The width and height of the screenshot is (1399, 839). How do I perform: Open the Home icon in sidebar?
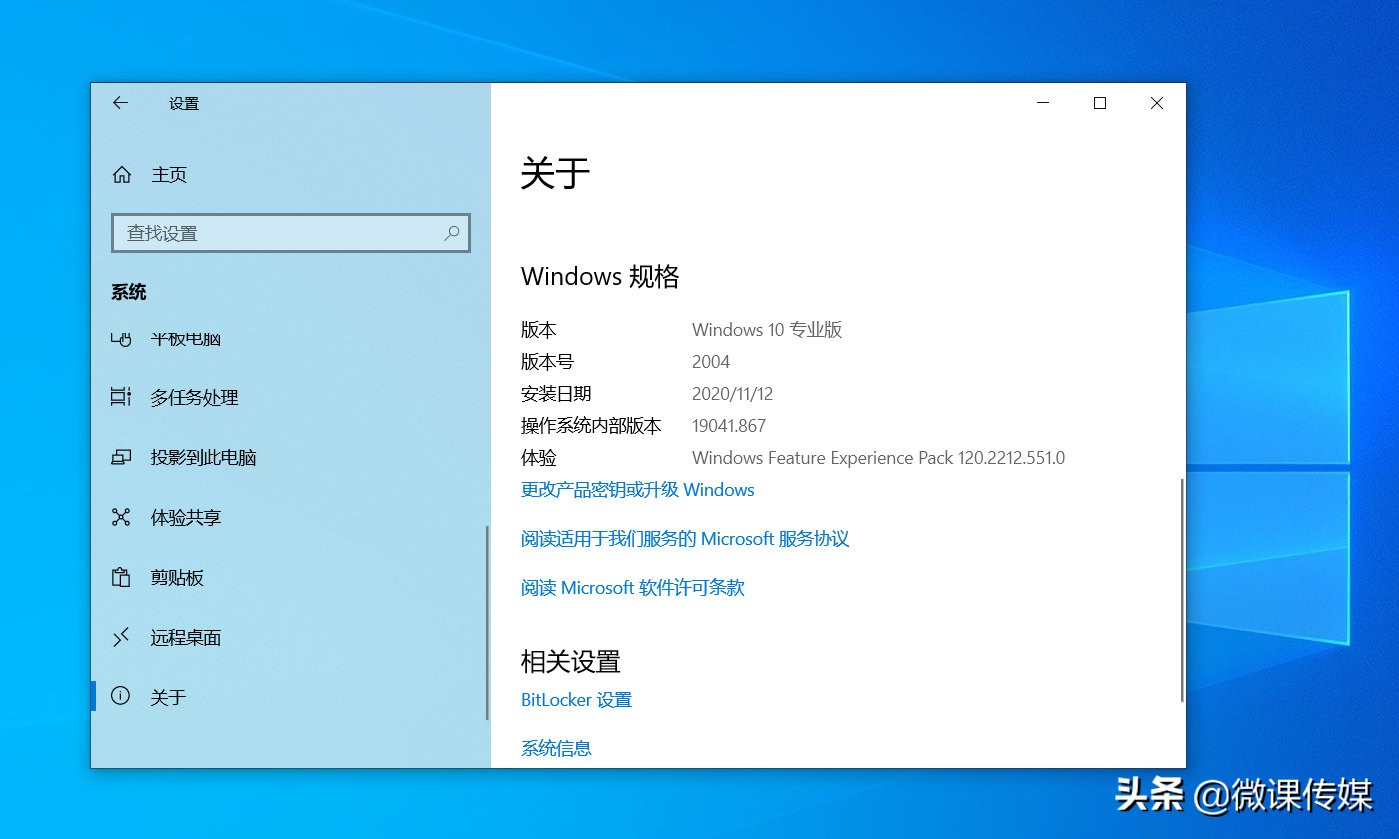(122, 175)
